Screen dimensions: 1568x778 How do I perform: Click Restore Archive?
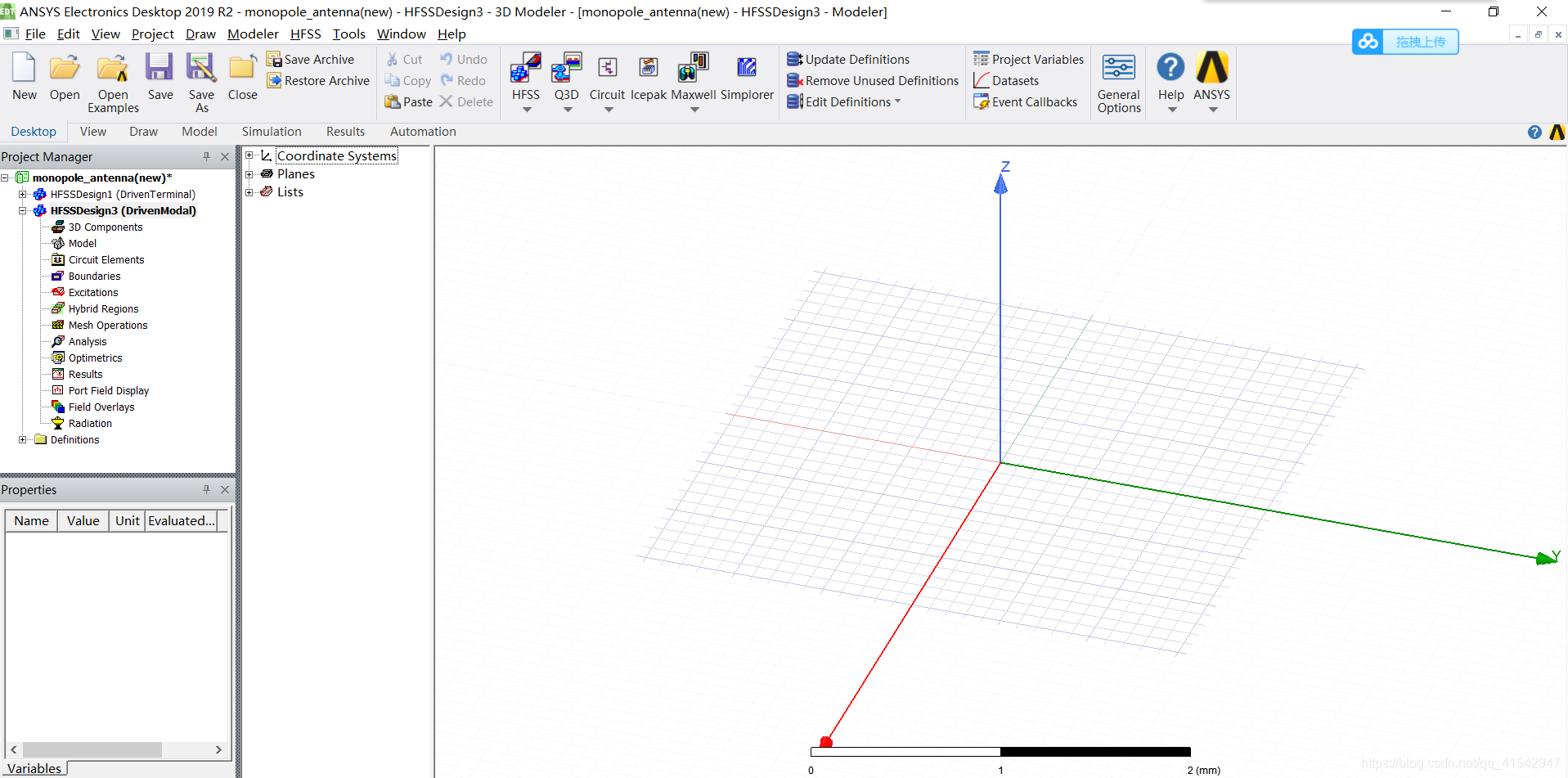pos(318,81)
